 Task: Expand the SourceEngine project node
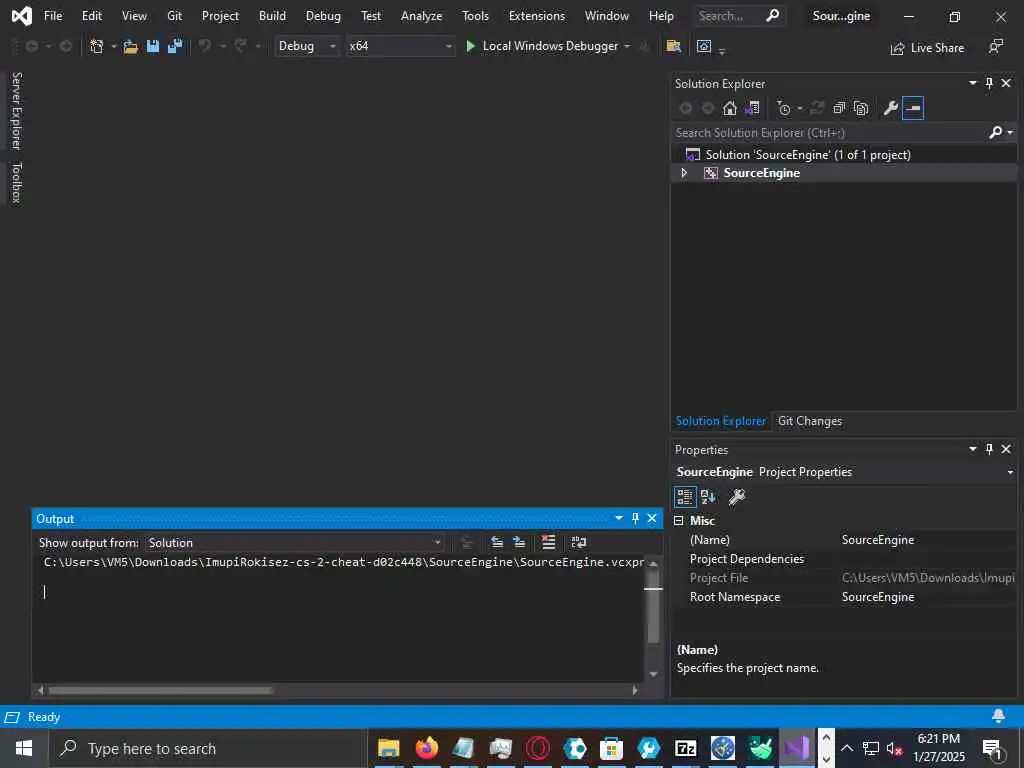(x=684, y=173)
